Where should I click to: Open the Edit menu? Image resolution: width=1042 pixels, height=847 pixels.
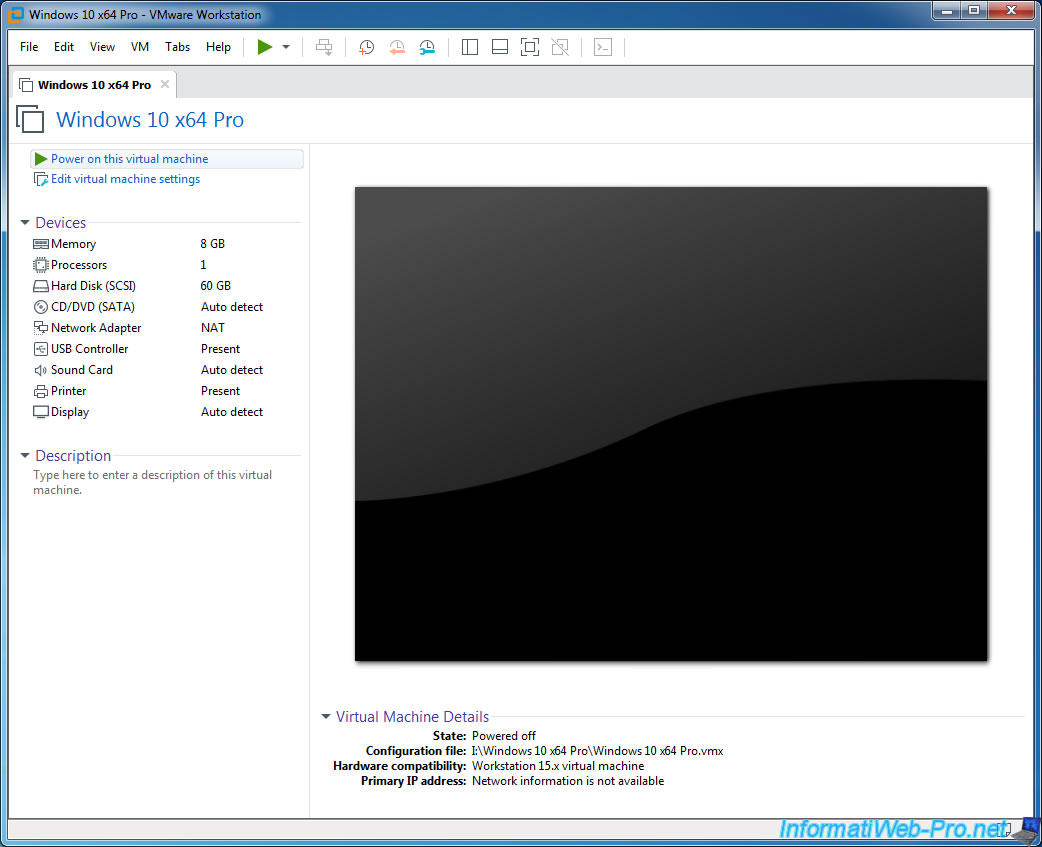[64, 47]
